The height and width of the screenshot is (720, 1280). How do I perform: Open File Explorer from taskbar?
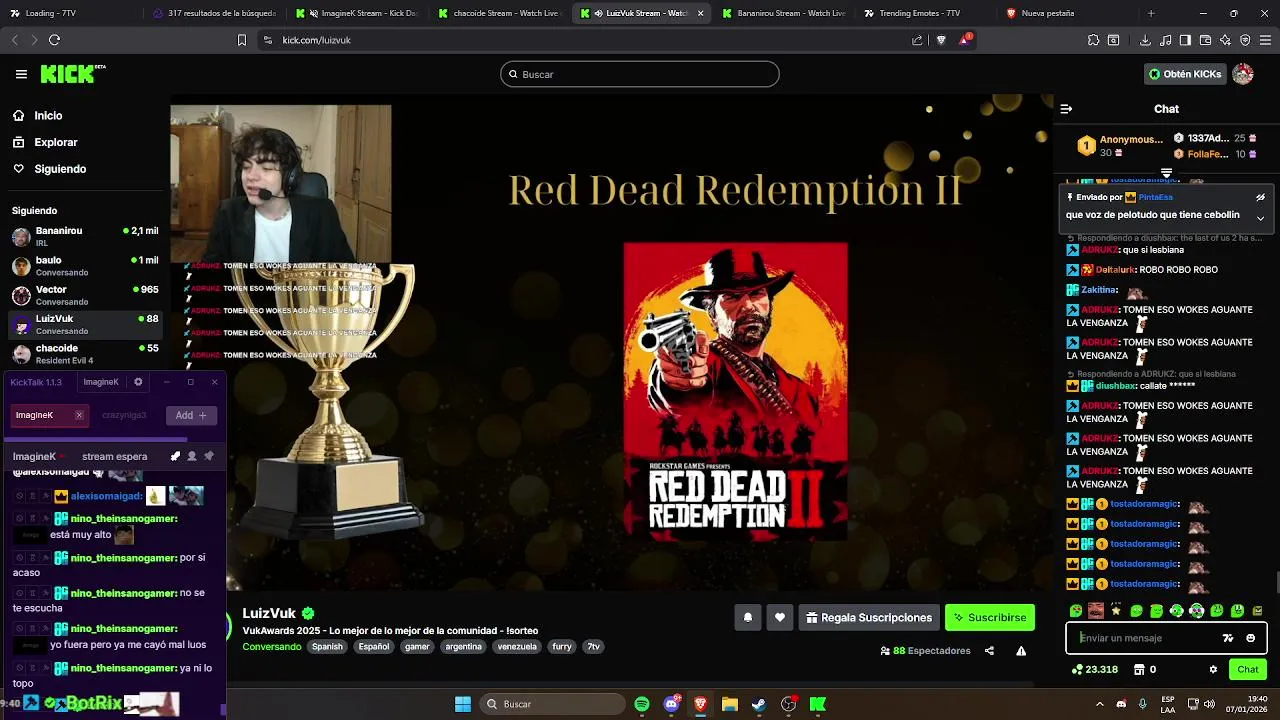[730, 704]
